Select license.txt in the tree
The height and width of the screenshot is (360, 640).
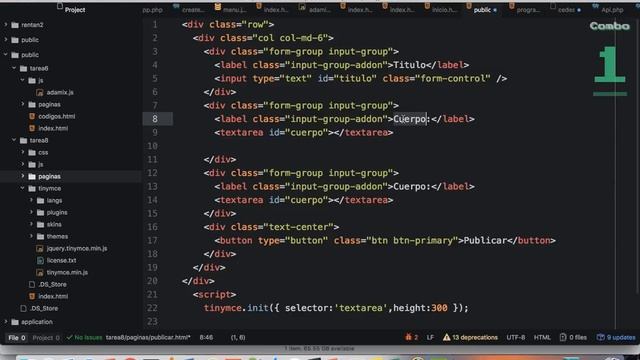pos(61,260)
